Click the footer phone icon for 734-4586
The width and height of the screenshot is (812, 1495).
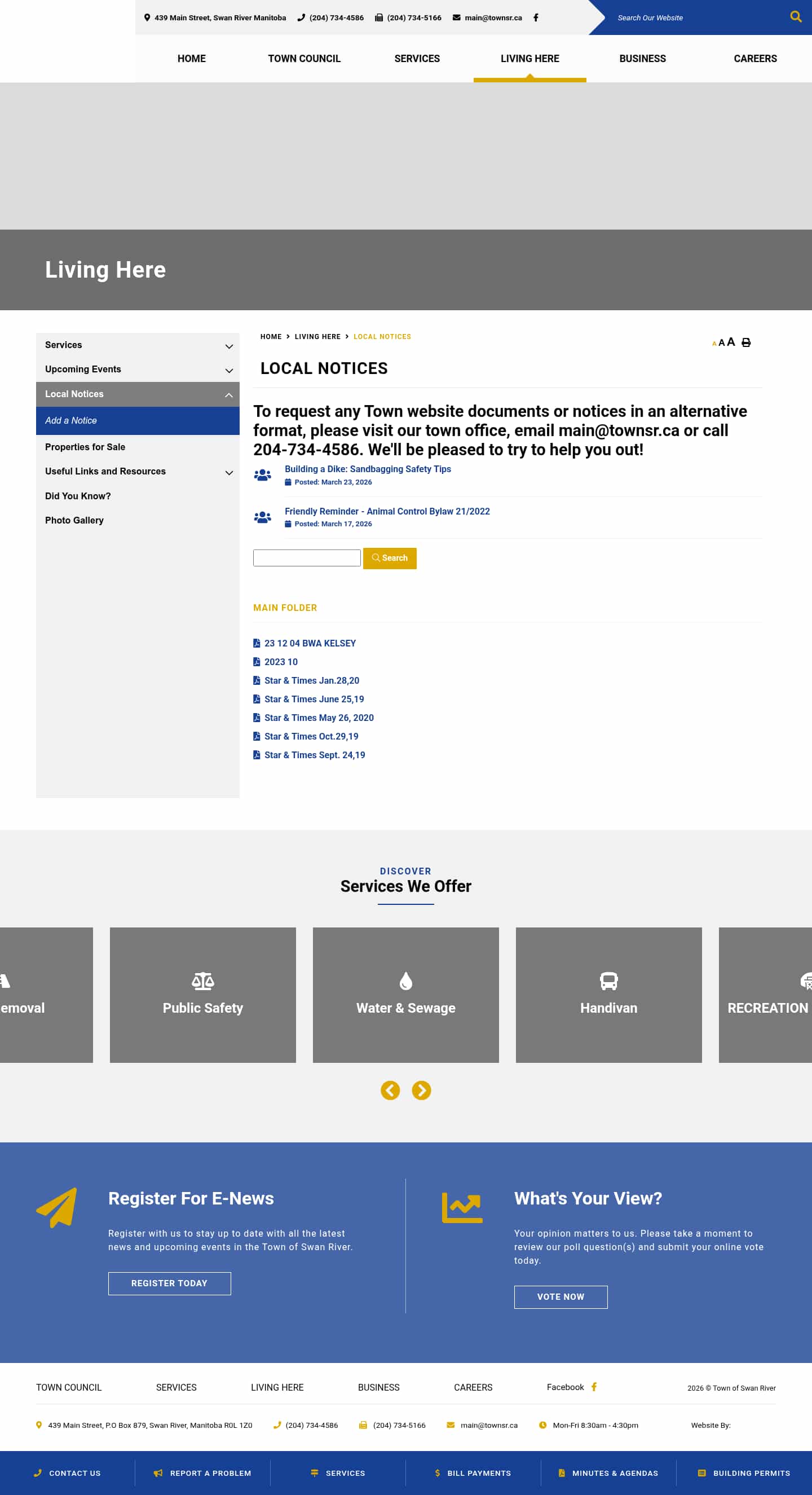tap(277, 1425)
